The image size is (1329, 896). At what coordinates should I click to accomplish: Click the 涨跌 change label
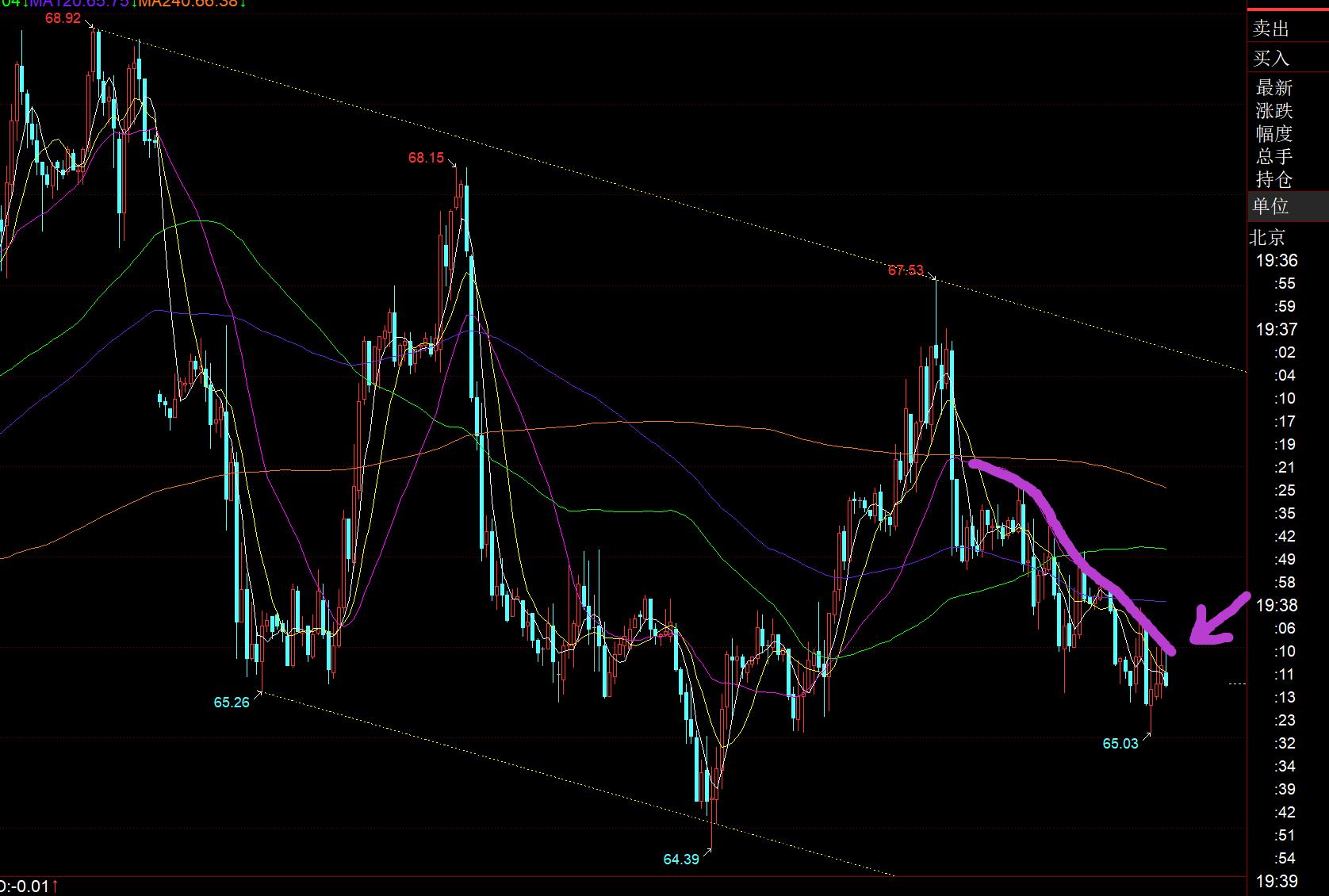point(1273,111)
